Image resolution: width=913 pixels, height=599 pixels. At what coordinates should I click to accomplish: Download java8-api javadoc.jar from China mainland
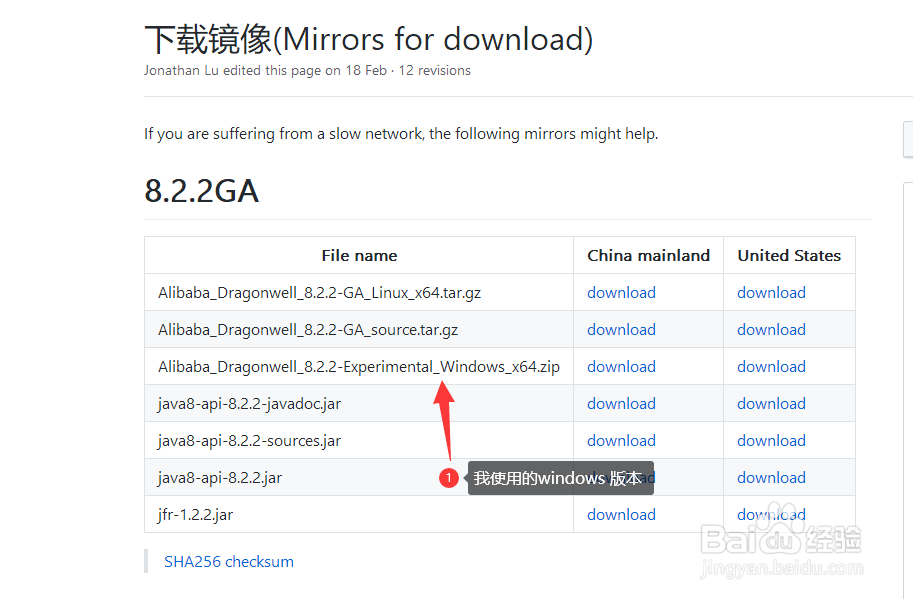click(x=621, y=403)
